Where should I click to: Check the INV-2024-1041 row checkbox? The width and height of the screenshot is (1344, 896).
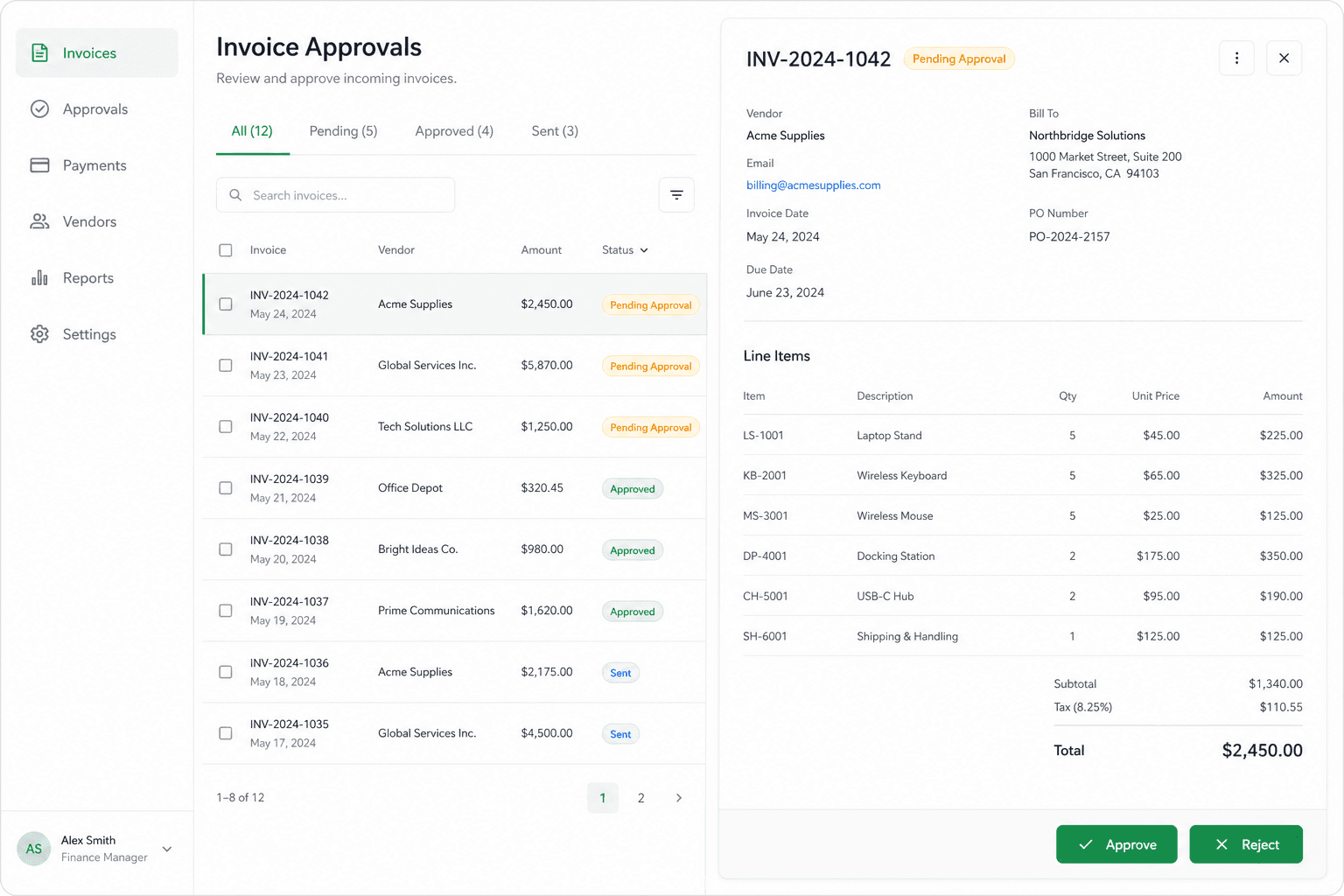[226, 366]
